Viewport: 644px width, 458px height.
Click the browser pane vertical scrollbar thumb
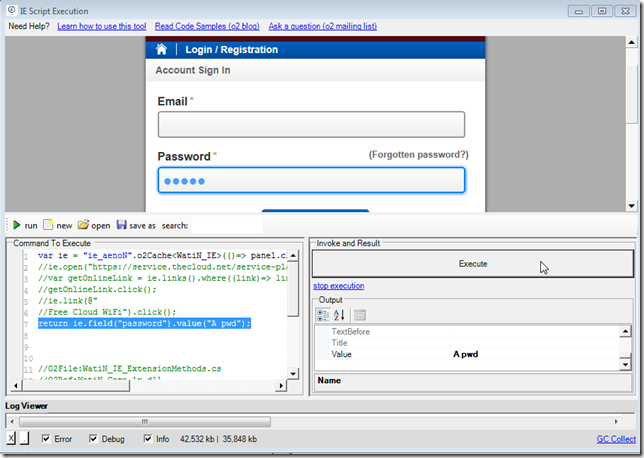(x=631, y=92)
